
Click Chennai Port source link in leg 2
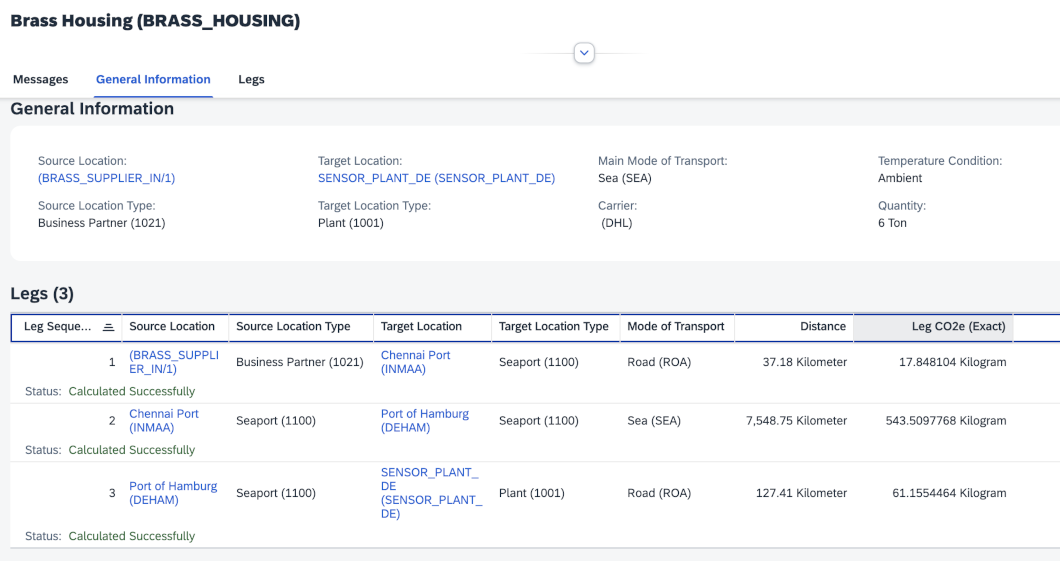163,421
